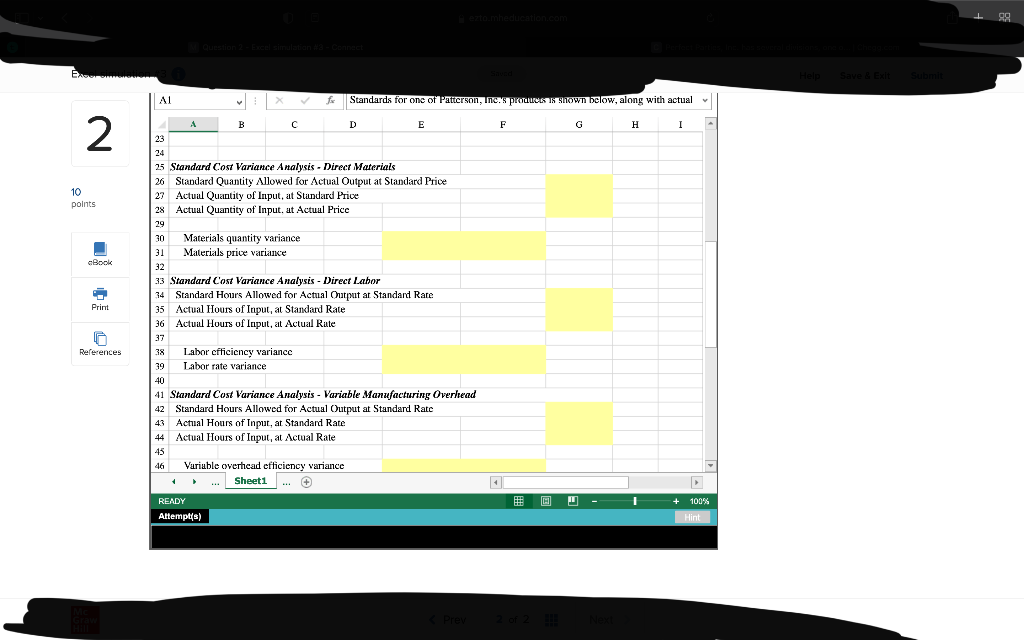Expand the formula bar dropdown arrow
This screenshot has height=640, width=1024.
705,100
